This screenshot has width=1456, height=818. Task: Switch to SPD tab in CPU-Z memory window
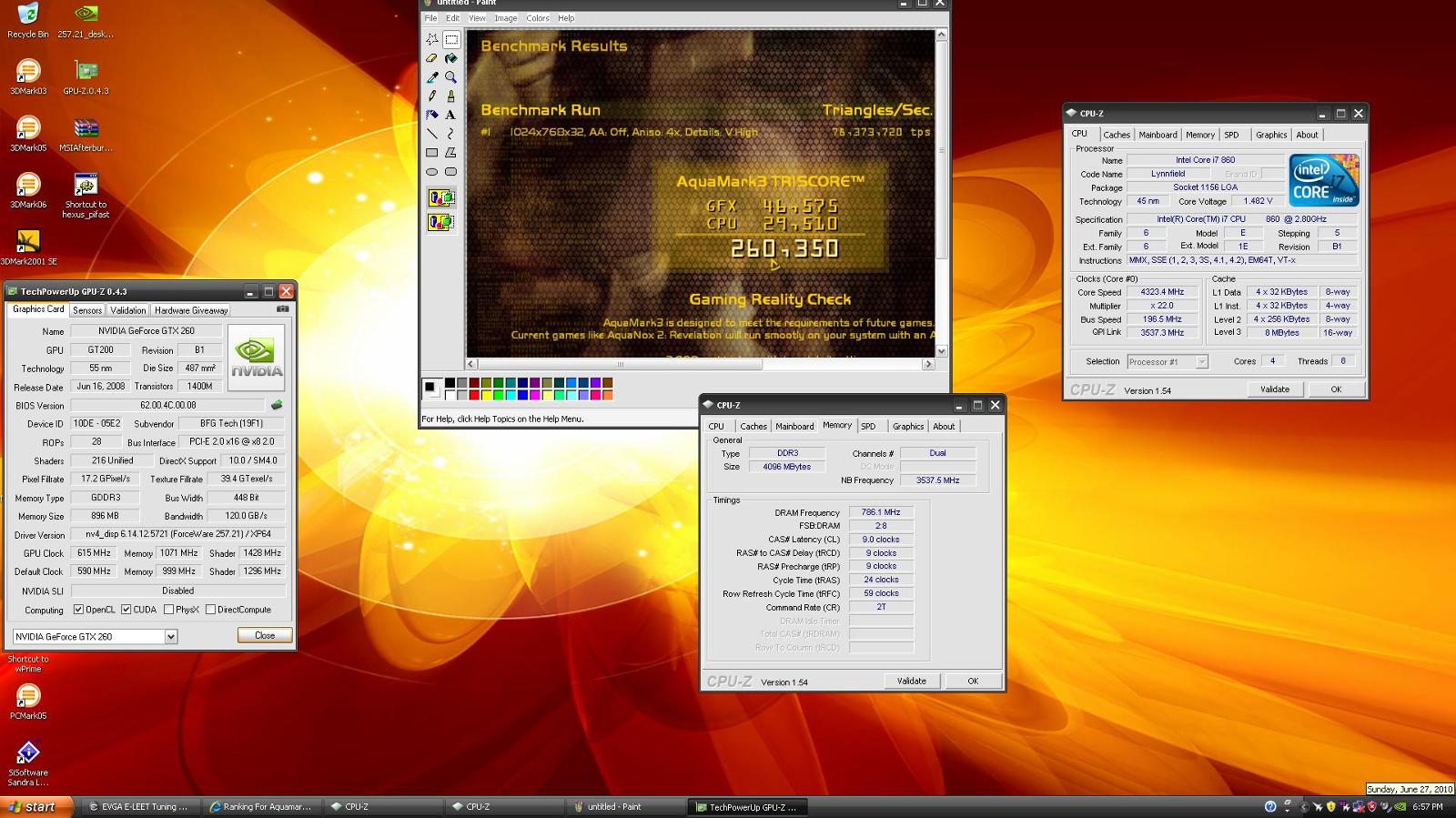point(868,426)
